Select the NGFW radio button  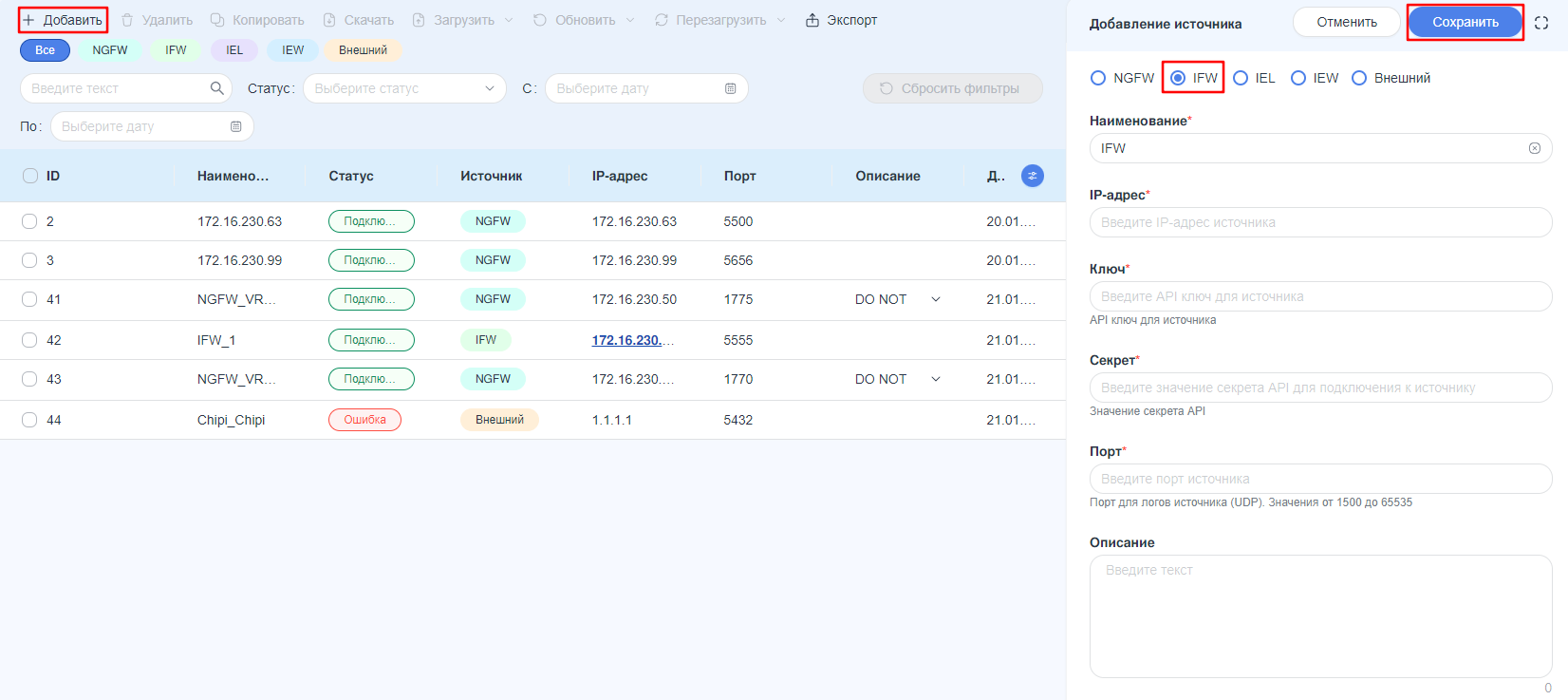[1098, 78]
